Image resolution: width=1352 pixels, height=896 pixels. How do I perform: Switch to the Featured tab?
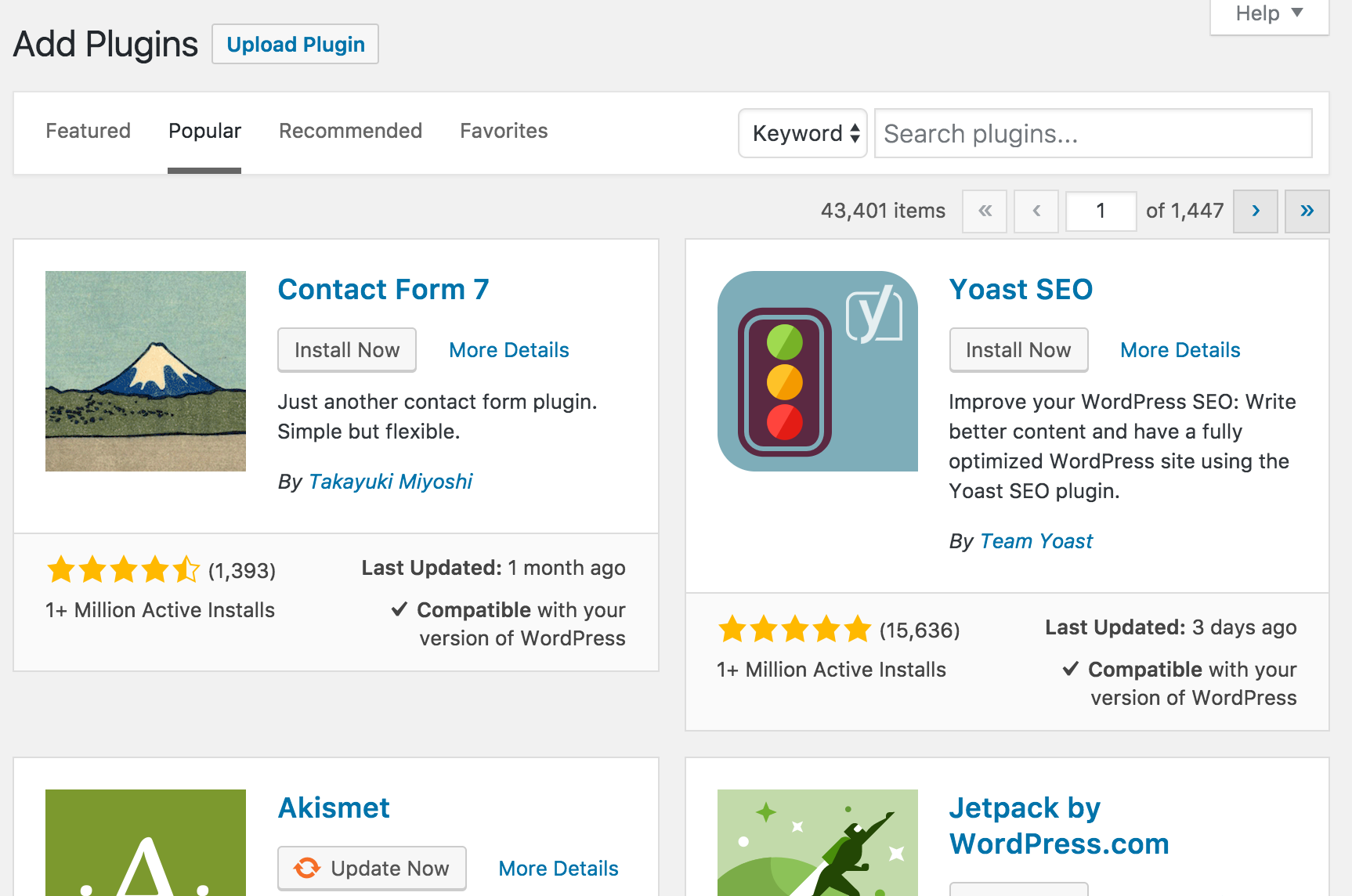88,131
